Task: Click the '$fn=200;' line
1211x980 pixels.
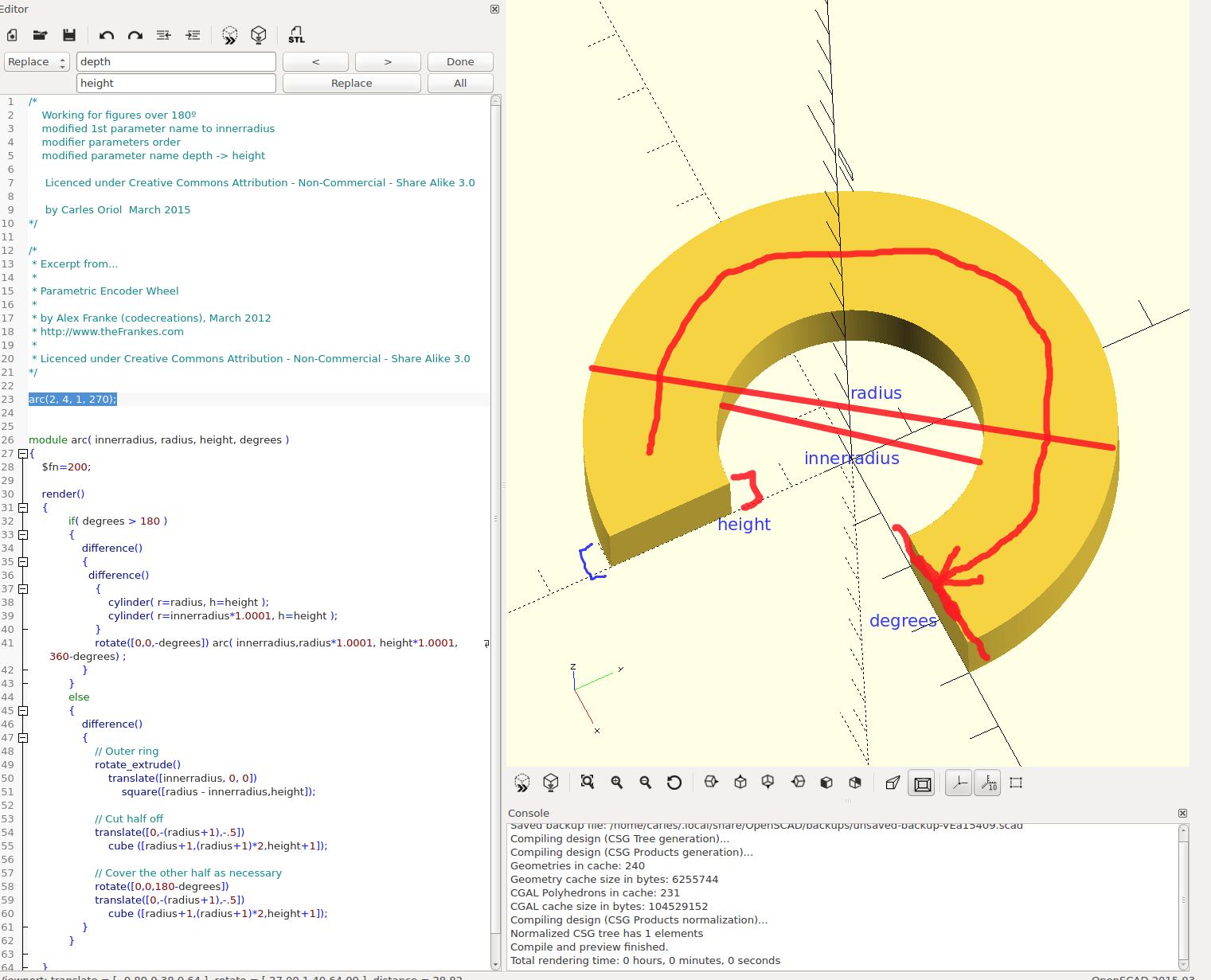Action: (x=66, y=467)
